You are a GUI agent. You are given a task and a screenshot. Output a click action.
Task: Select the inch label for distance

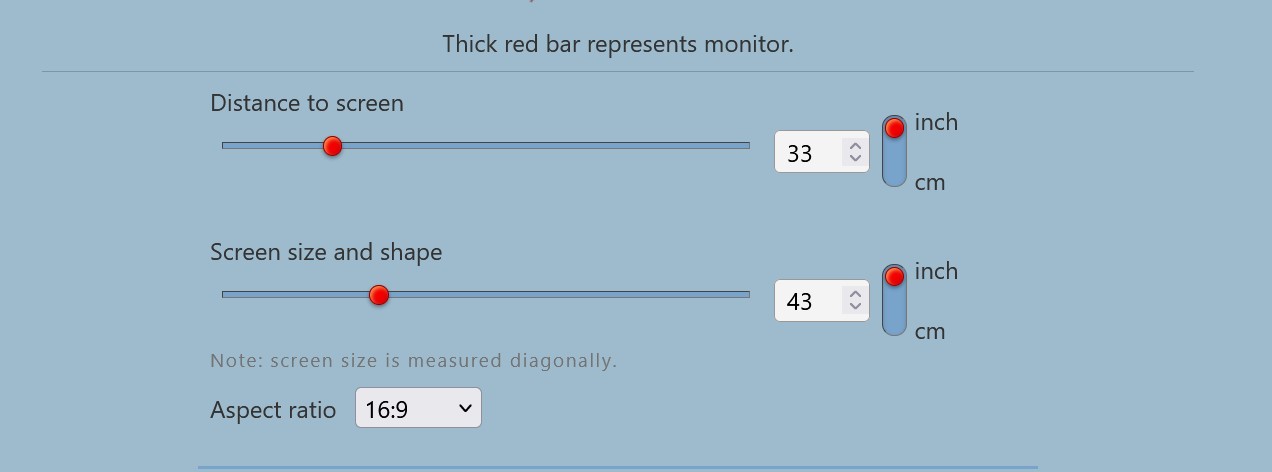936,122
